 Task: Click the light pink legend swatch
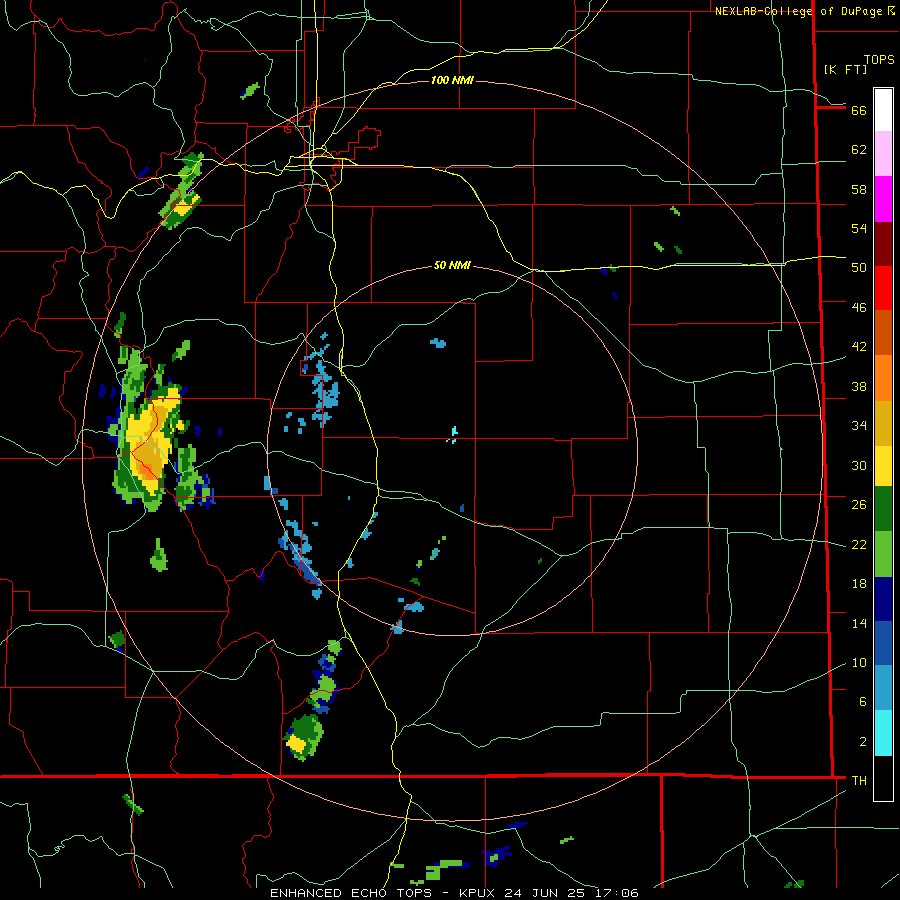[x=883, y=154]
